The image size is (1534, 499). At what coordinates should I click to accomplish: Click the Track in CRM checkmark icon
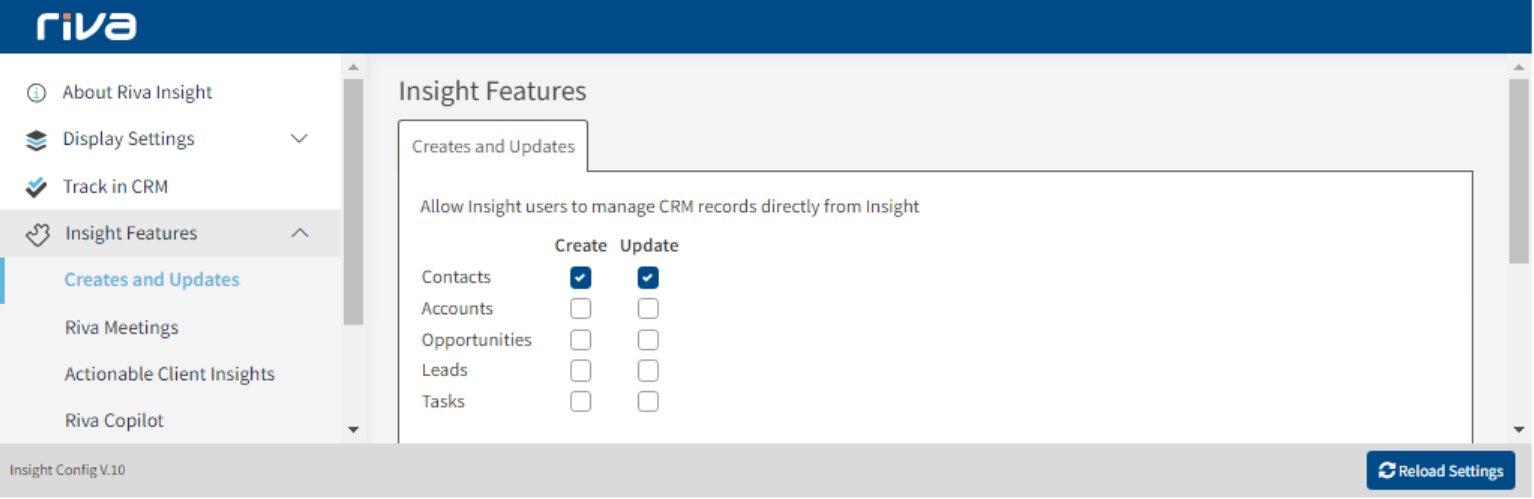pyautogui.click(x=37, y=187)
